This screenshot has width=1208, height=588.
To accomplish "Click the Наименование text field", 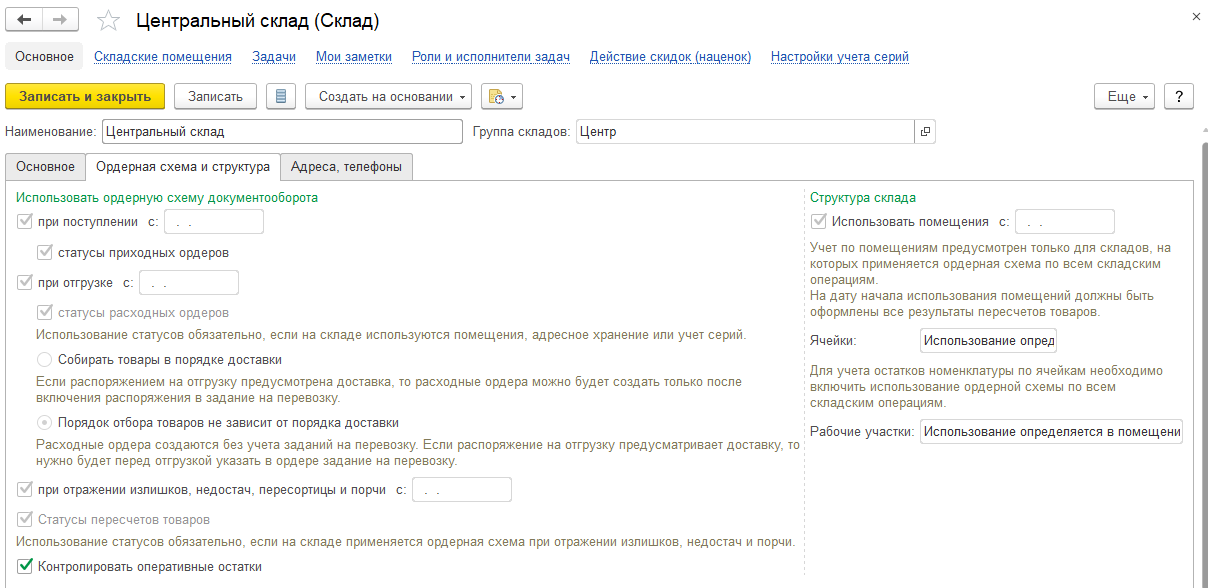I will [x=282, y=131].
